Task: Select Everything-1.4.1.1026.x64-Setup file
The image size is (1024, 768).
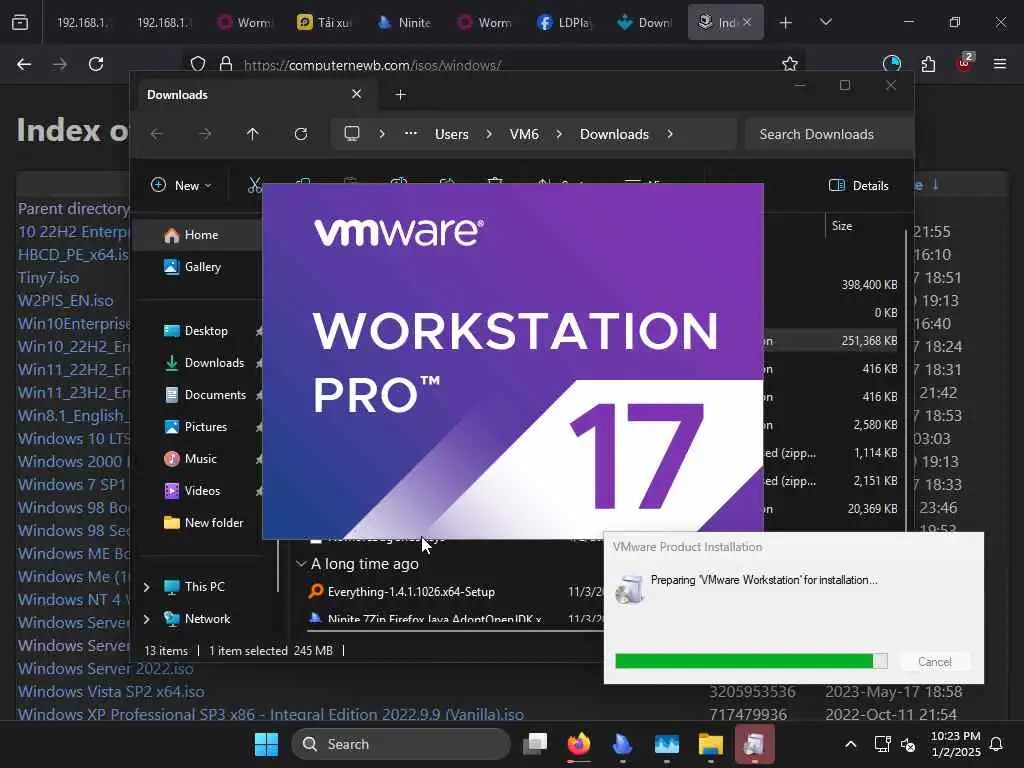Action: 411,592
